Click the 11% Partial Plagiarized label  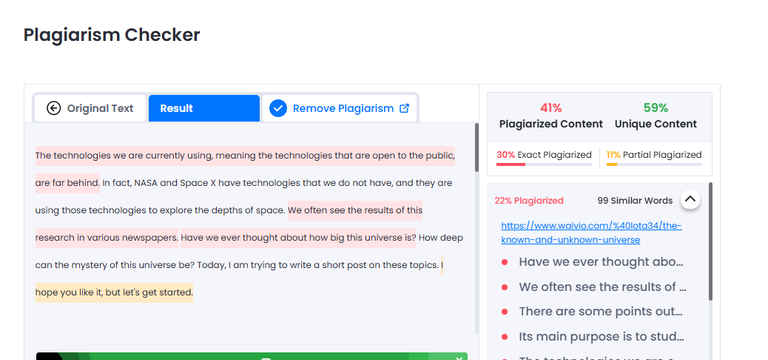coord(654,155)
